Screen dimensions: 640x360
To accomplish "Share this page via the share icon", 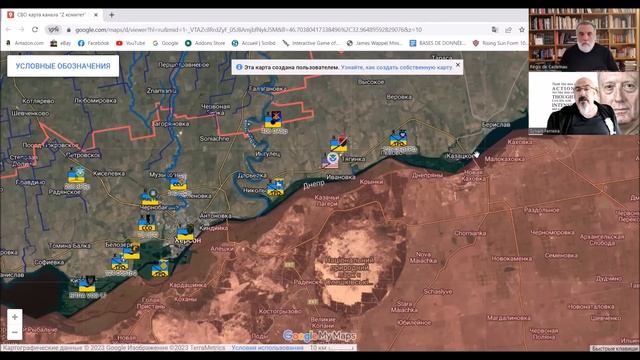I will point(508,30).
